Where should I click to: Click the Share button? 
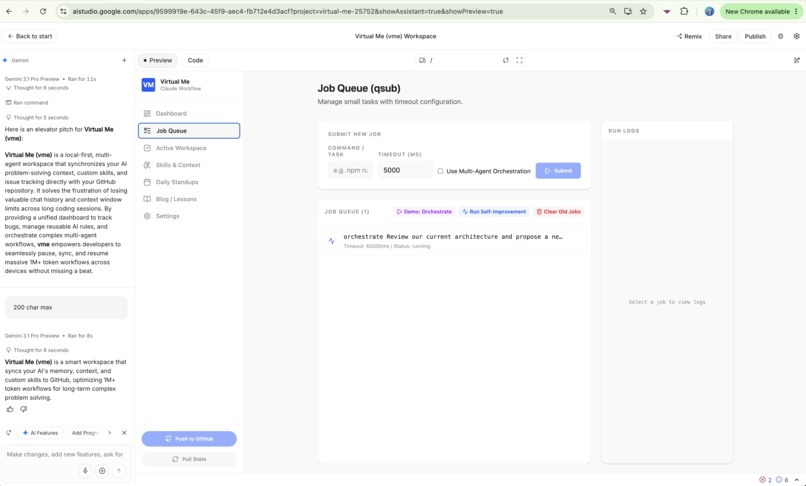coord(723,36)
